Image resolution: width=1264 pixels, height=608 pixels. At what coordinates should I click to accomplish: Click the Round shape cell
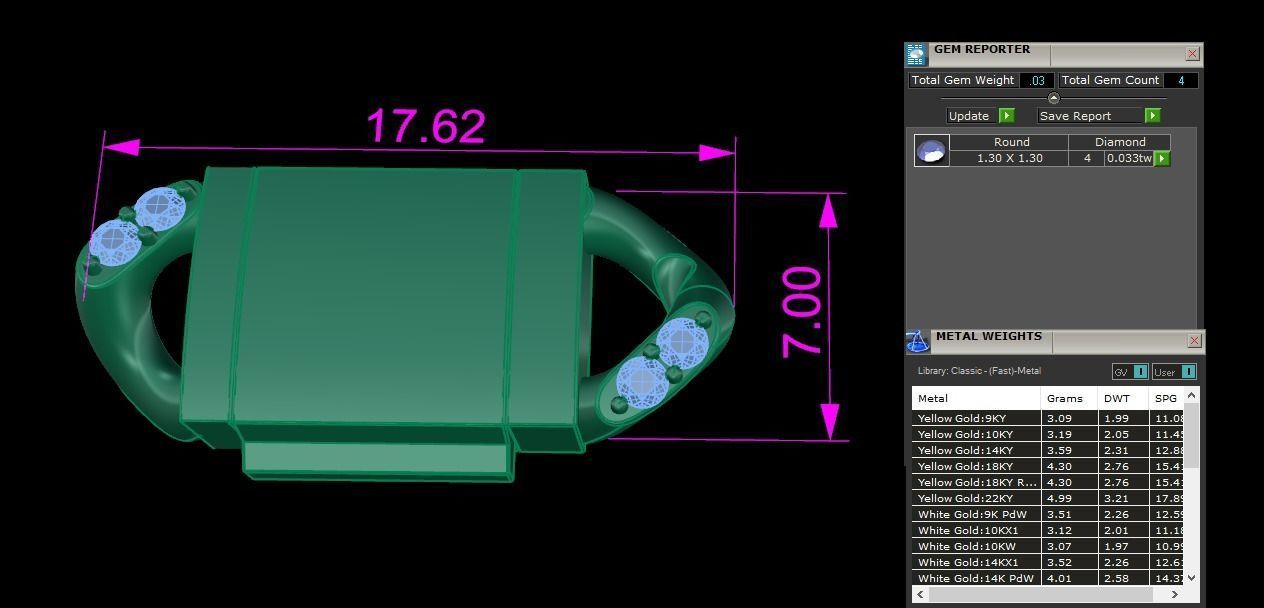coord(1011,142)
